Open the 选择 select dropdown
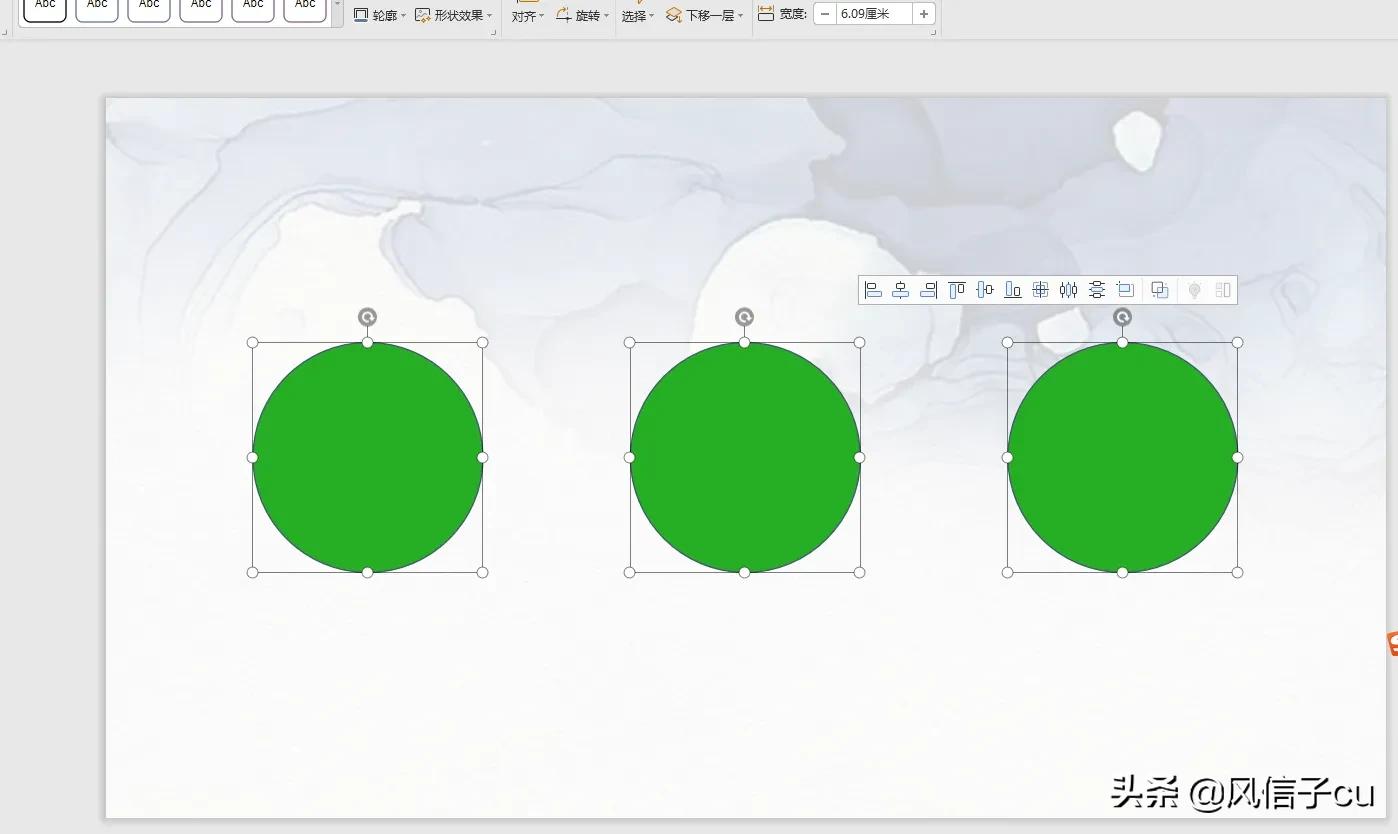 coord(638,16)
